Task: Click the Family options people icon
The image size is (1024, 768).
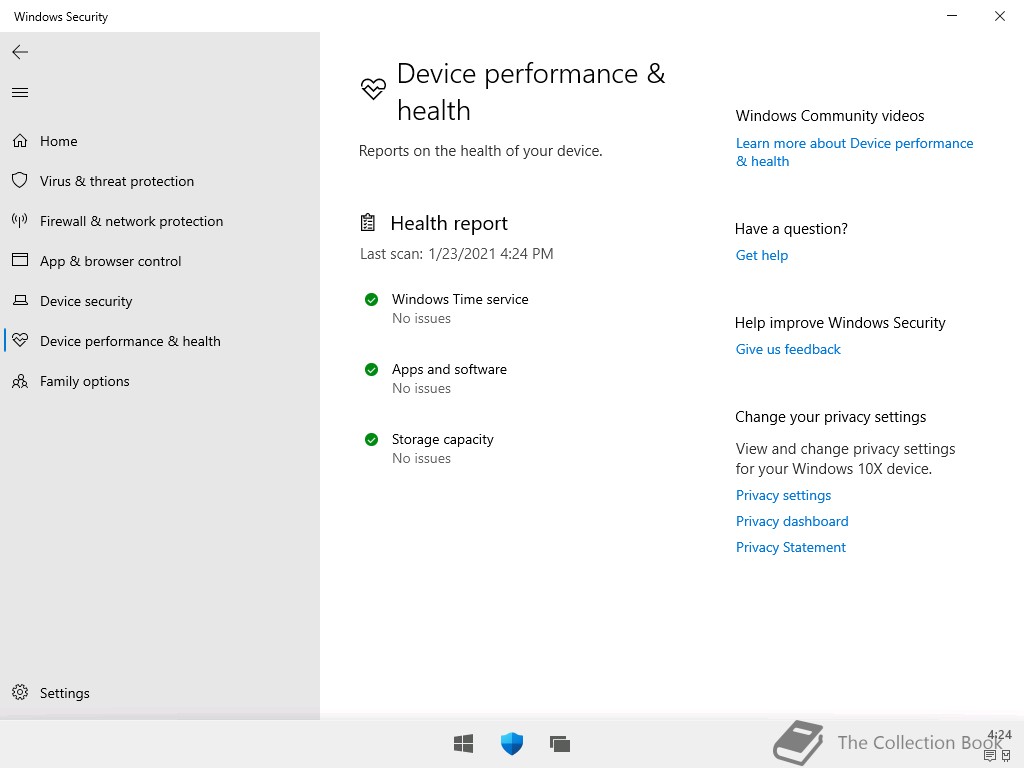Action: point(20,381)
